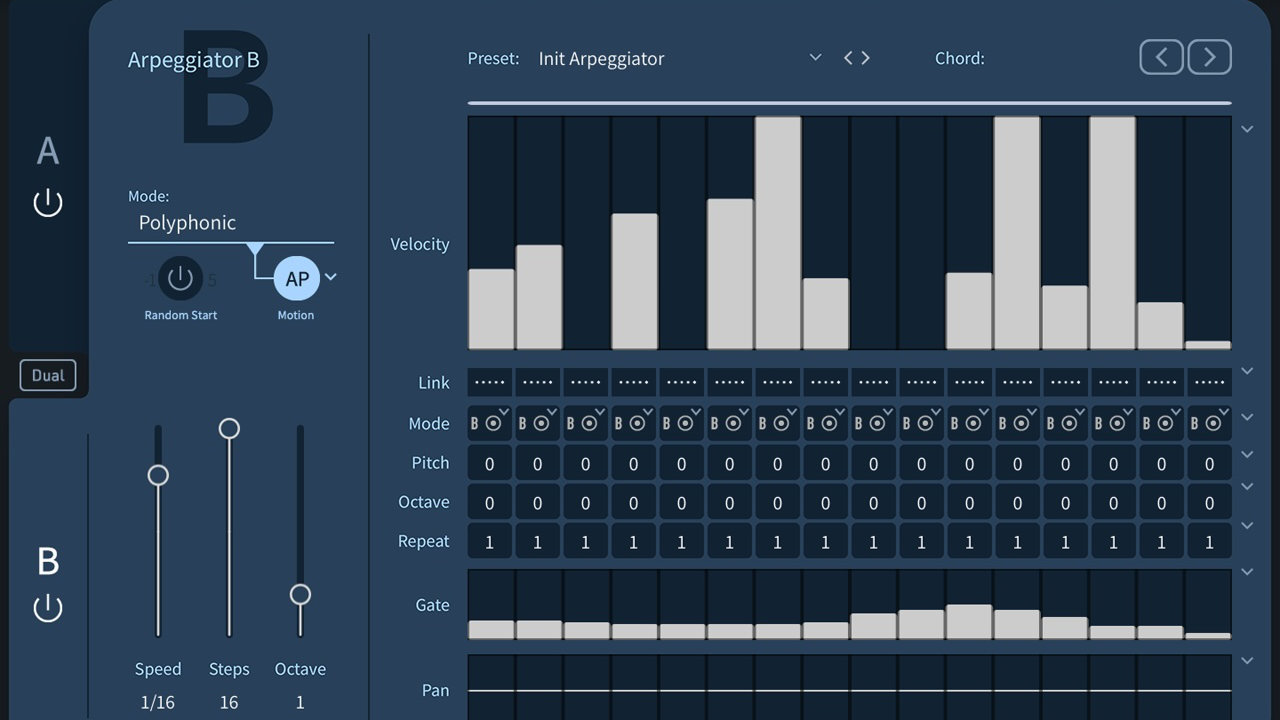Adjust the Steps slider handle

point(229,428)
